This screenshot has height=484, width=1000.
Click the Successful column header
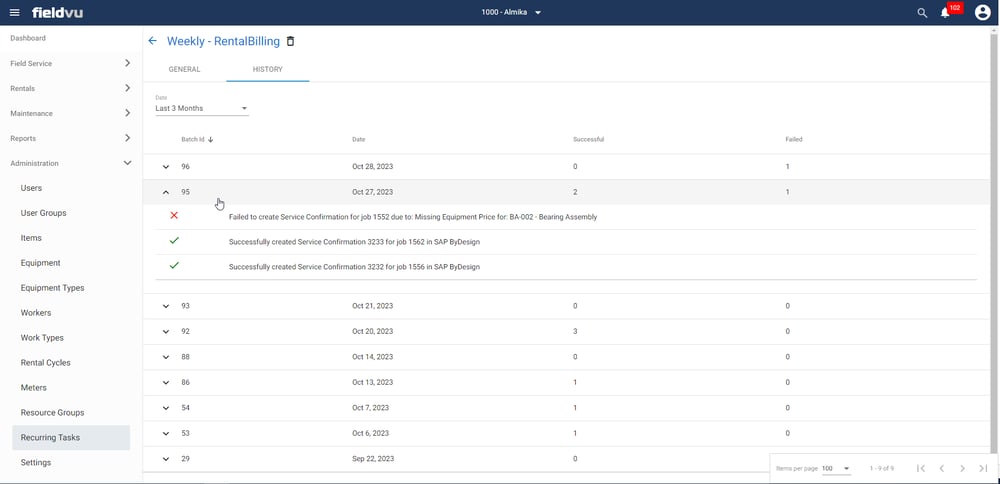[589, 140]
